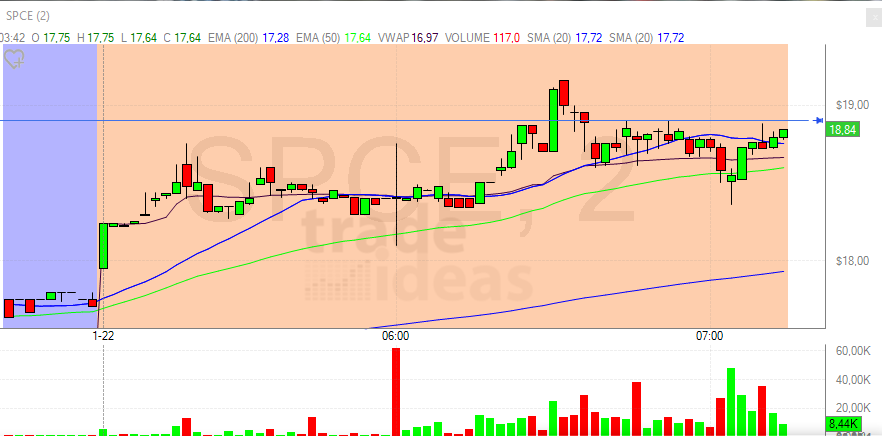
Task: Click the 03:42 timestamp in the legend
Action: 12,38
